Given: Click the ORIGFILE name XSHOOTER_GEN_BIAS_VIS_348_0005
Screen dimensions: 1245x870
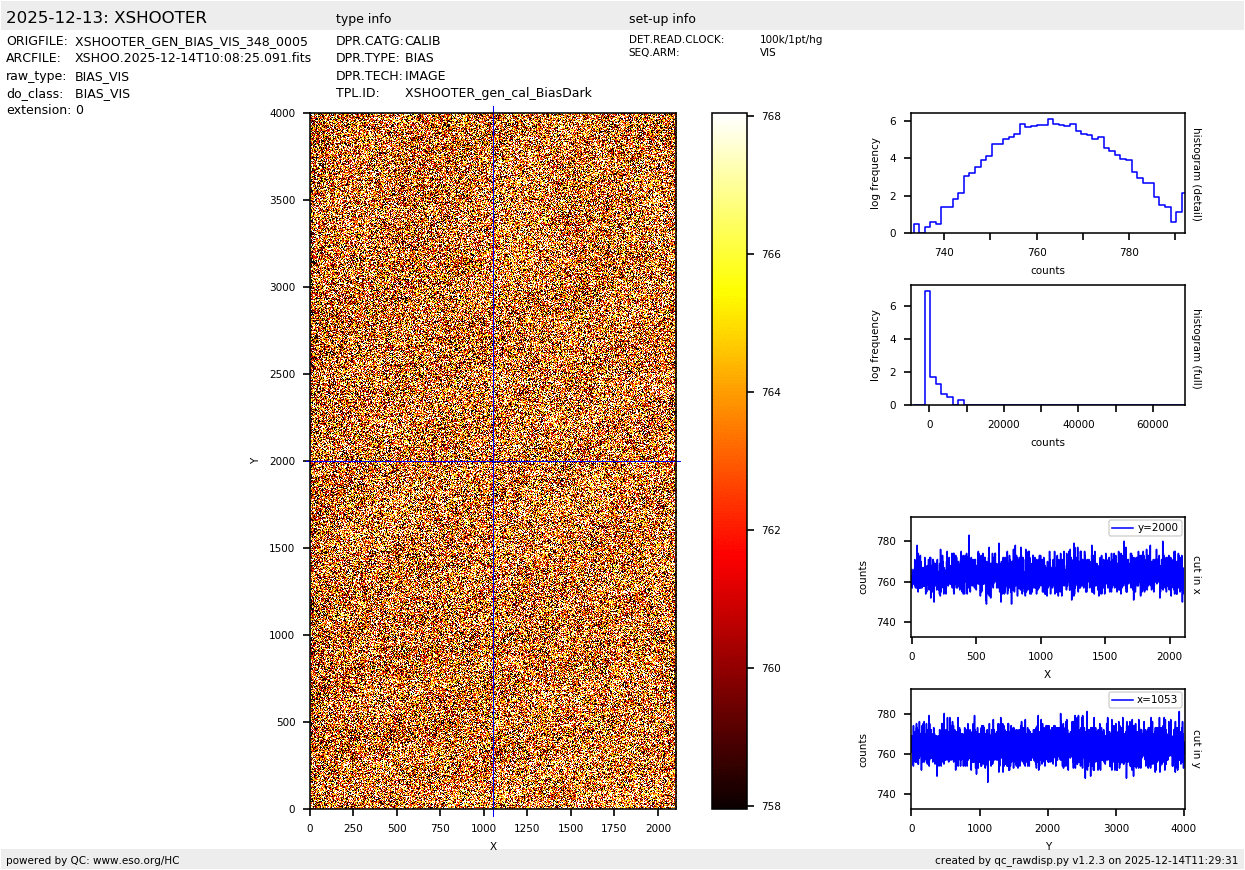Looking at the screenshot, I should pos(191,42).
